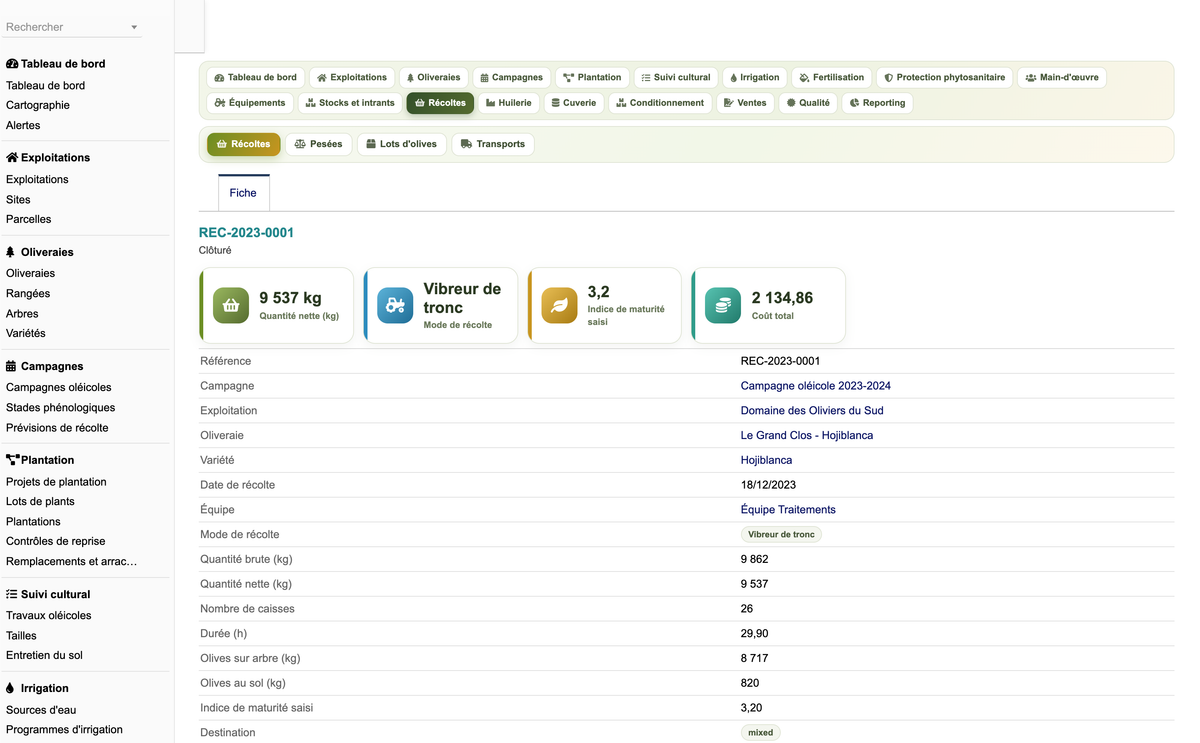Image resolution: width=1200 pixels, height=743 pixels.
Task: Select the Fiche tab
Action: click(243, 193)
